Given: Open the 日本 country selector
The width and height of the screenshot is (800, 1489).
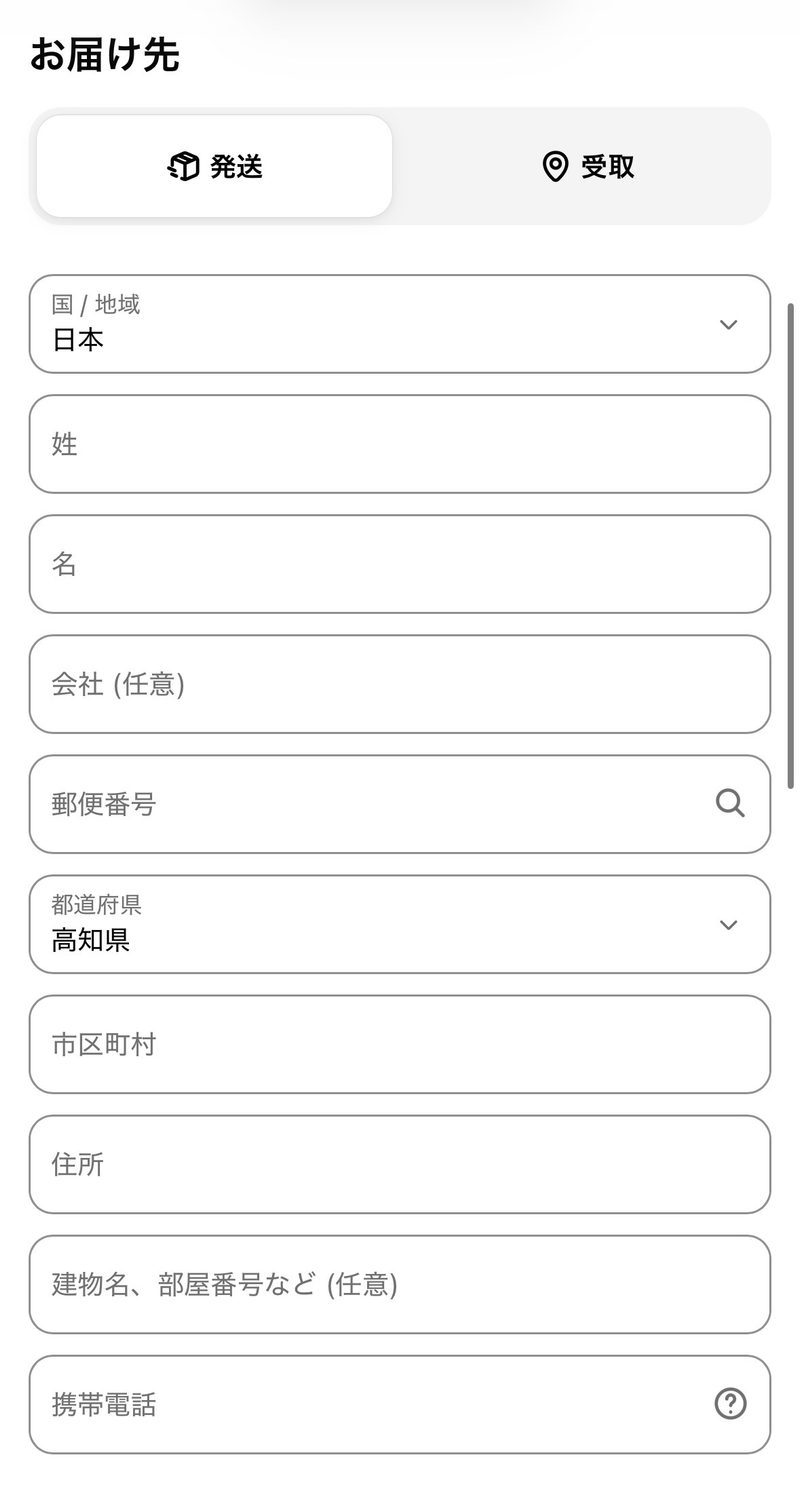Looking at the screenshot, I should pos(400,324).
